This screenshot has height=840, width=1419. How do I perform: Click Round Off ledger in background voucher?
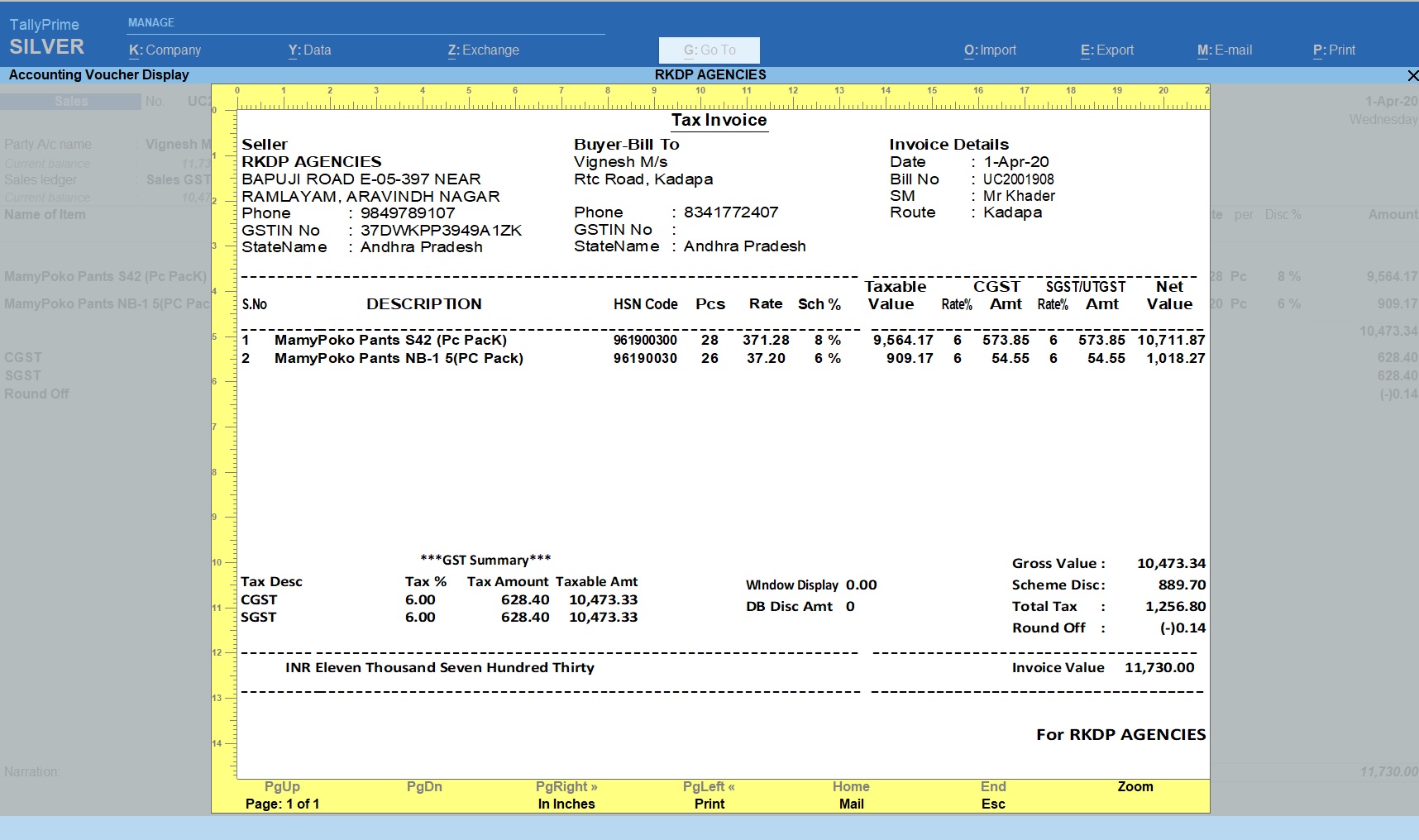[36, 394]
